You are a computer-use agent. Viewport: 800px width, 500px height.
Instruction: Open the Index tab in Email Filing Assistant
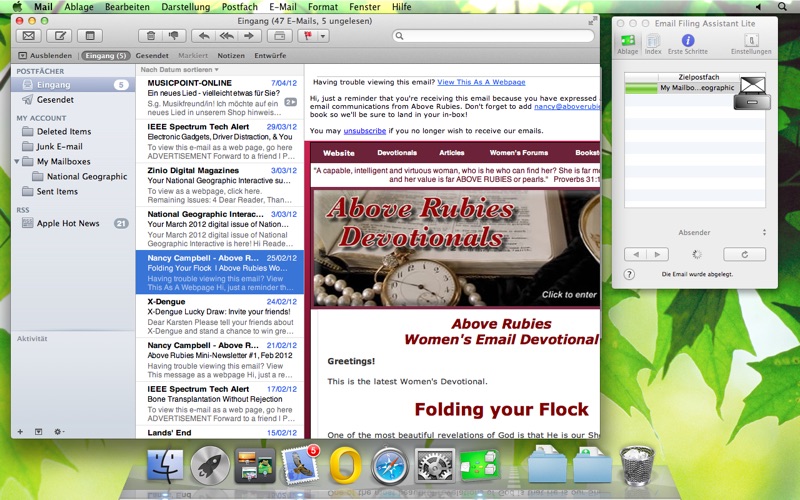(653, 44)
